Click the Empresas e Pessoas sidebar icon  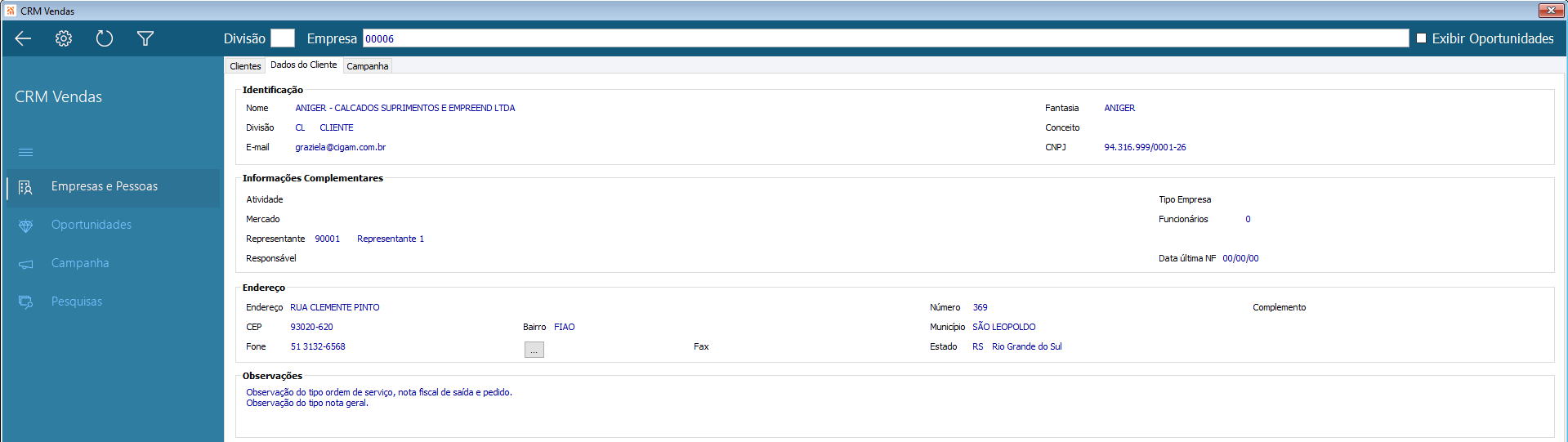coord(25,187)
